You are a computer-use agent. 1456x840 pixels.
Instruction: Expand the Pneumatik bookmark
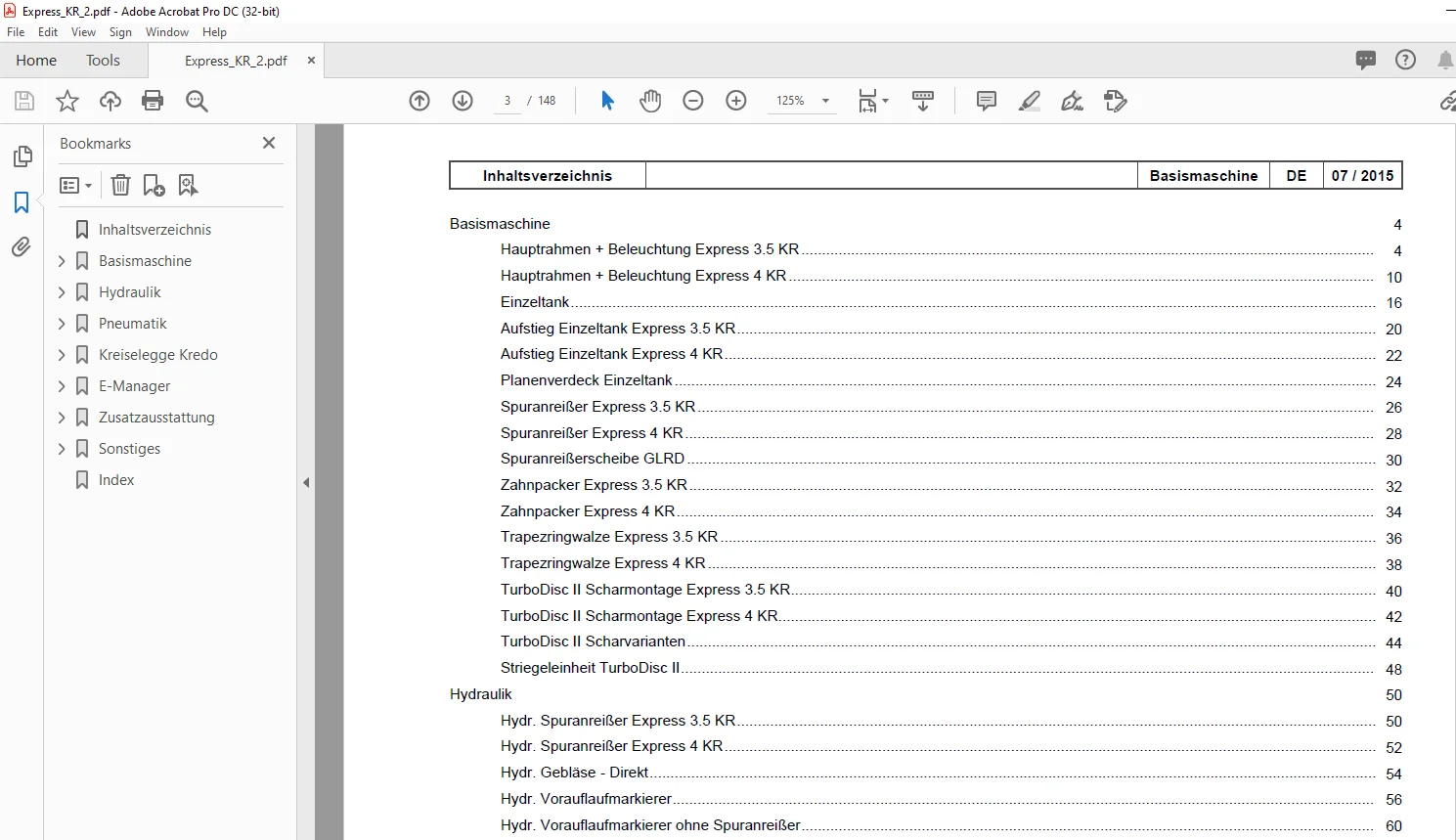pos(62,324)
